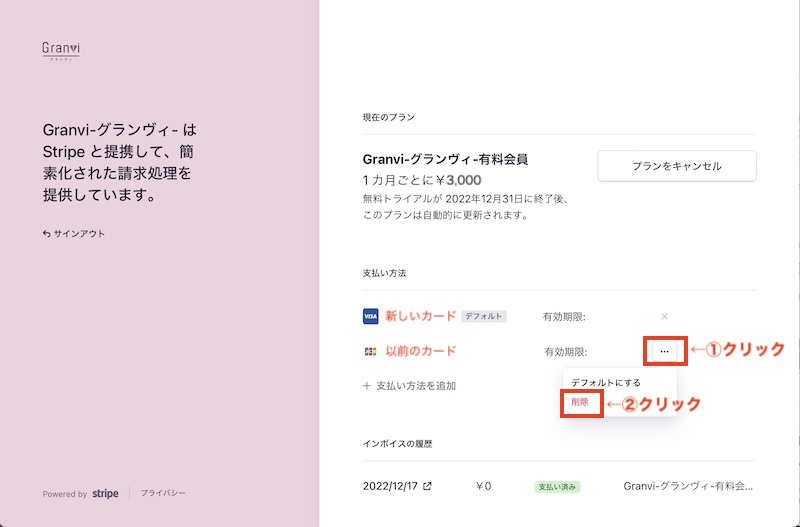Viewport: 800px width, 527px height.
Task: Click the Granvi-グランヴィ-有料会員 plan name
Action: point(445,159)
